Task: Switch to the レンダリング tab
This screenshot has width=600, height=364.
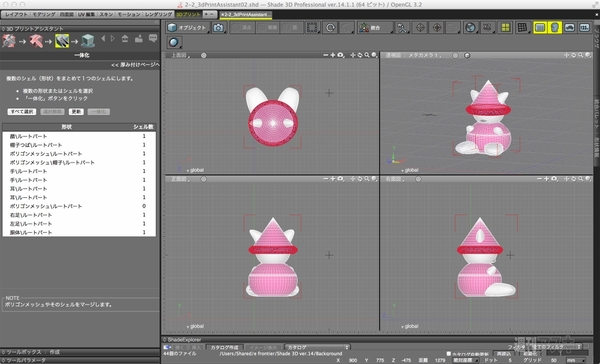Action: coord(158,15)
